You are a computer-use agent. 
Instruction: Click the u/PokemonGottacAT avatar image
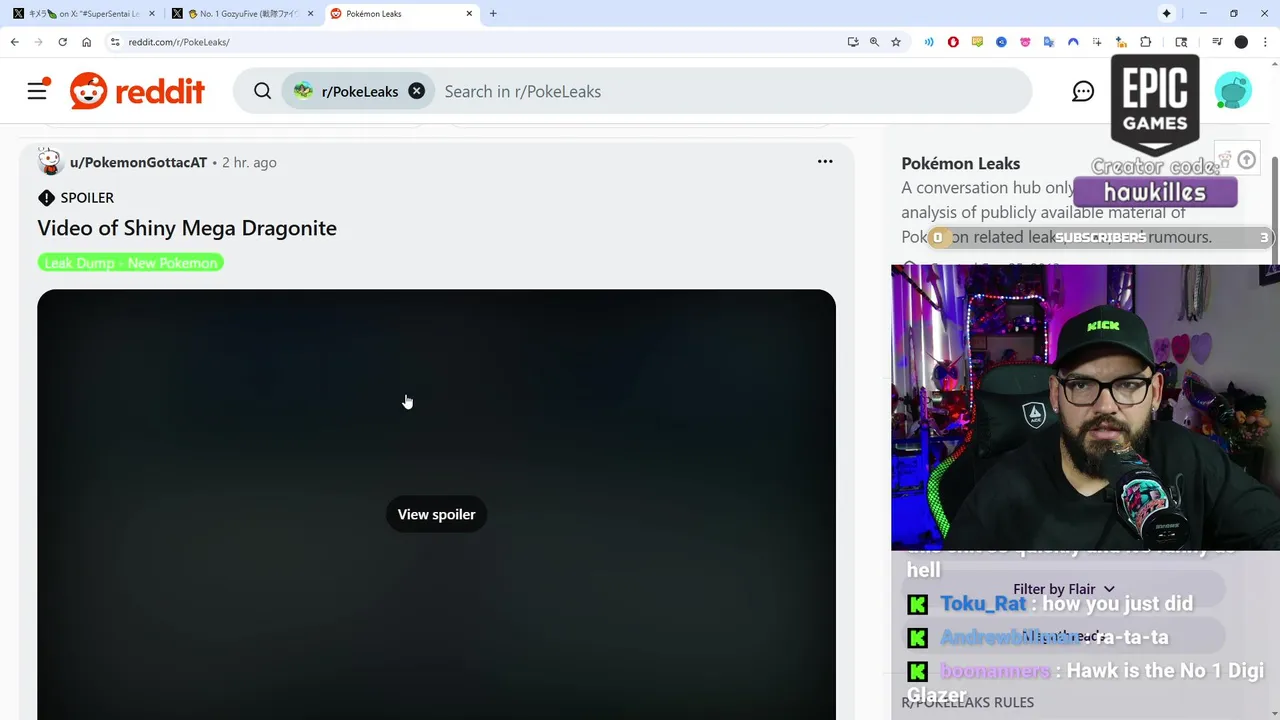[50, 162]
